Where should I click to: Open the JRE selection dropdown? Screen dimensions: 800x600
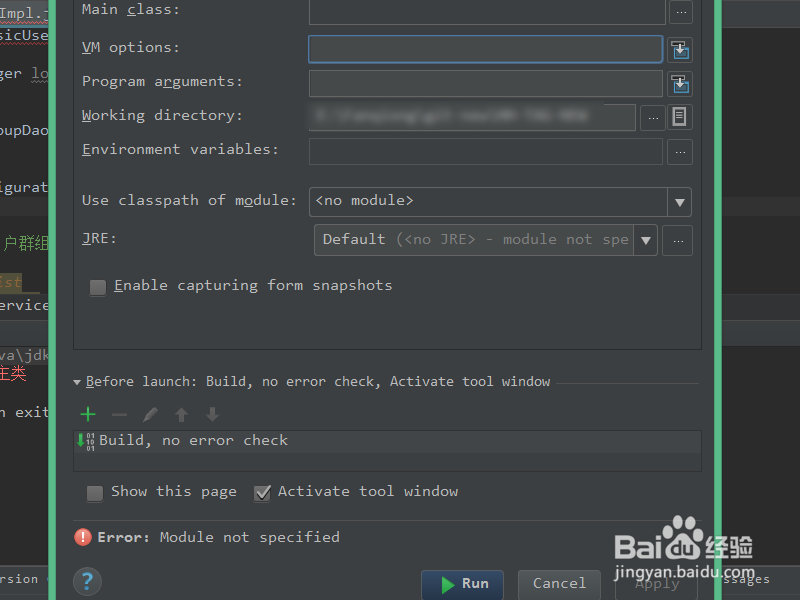point(646,239)
